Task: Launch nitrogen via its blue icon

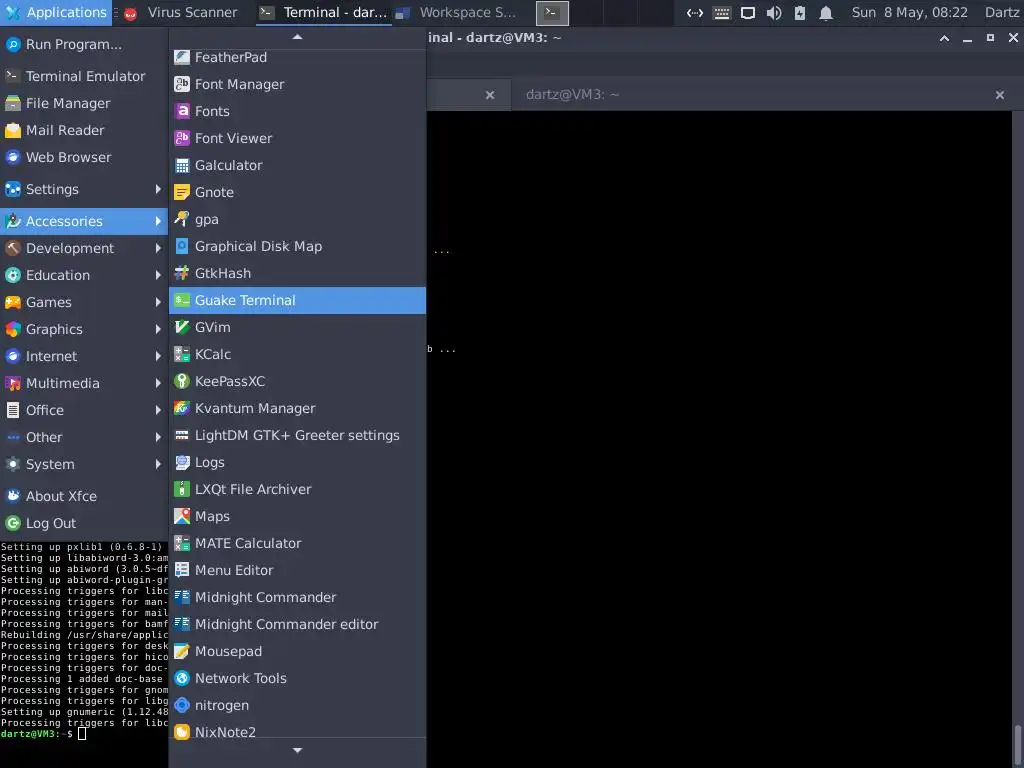Action: (x=182, y=705)
